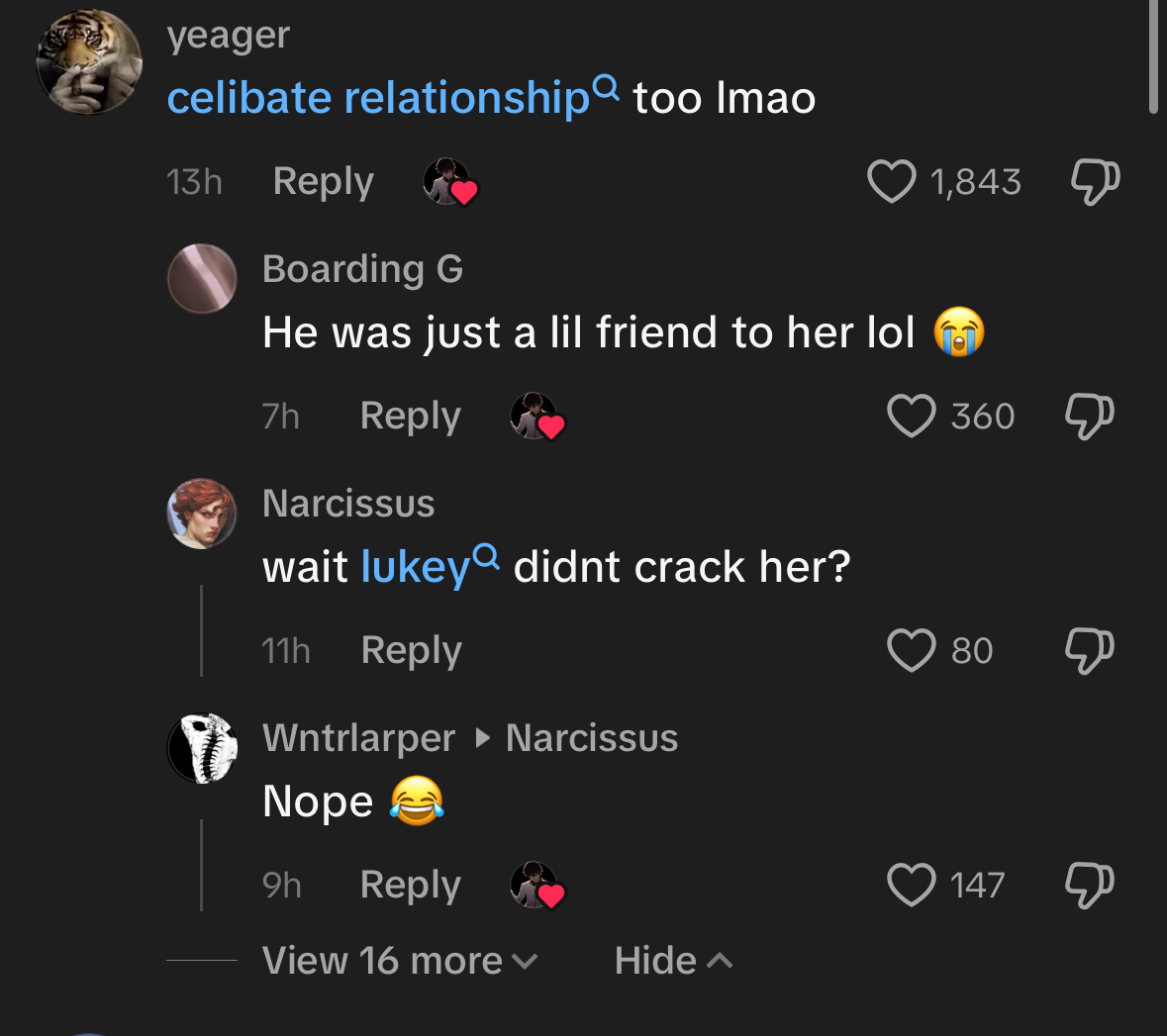Reply to yeager's comment
Viewport: 1167px width, 1036px height.
pos(323,182)
